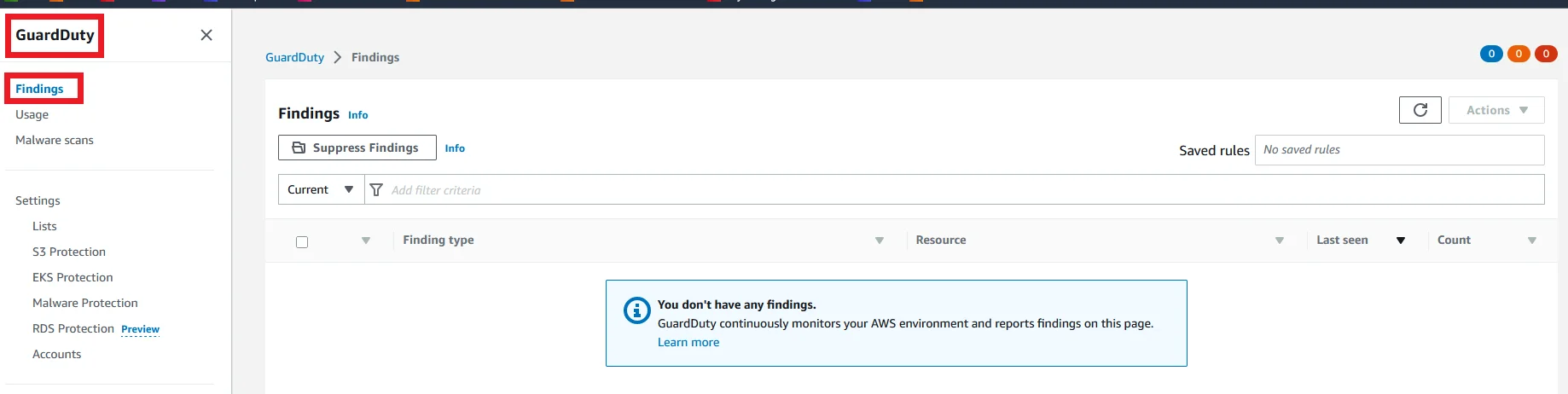The height and width of the screenshot is (394, 1568).
Task: Click the Preview label next to RDS Protection
Action: pos(140,329)
